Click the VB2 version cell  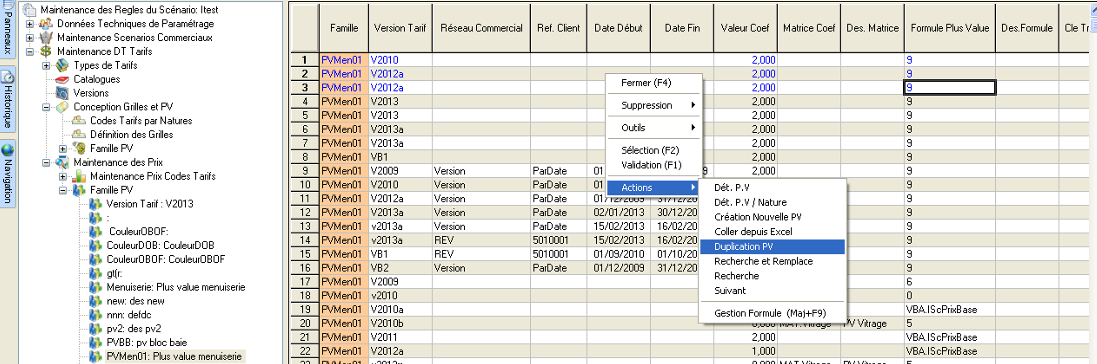(x=400, y=267)
